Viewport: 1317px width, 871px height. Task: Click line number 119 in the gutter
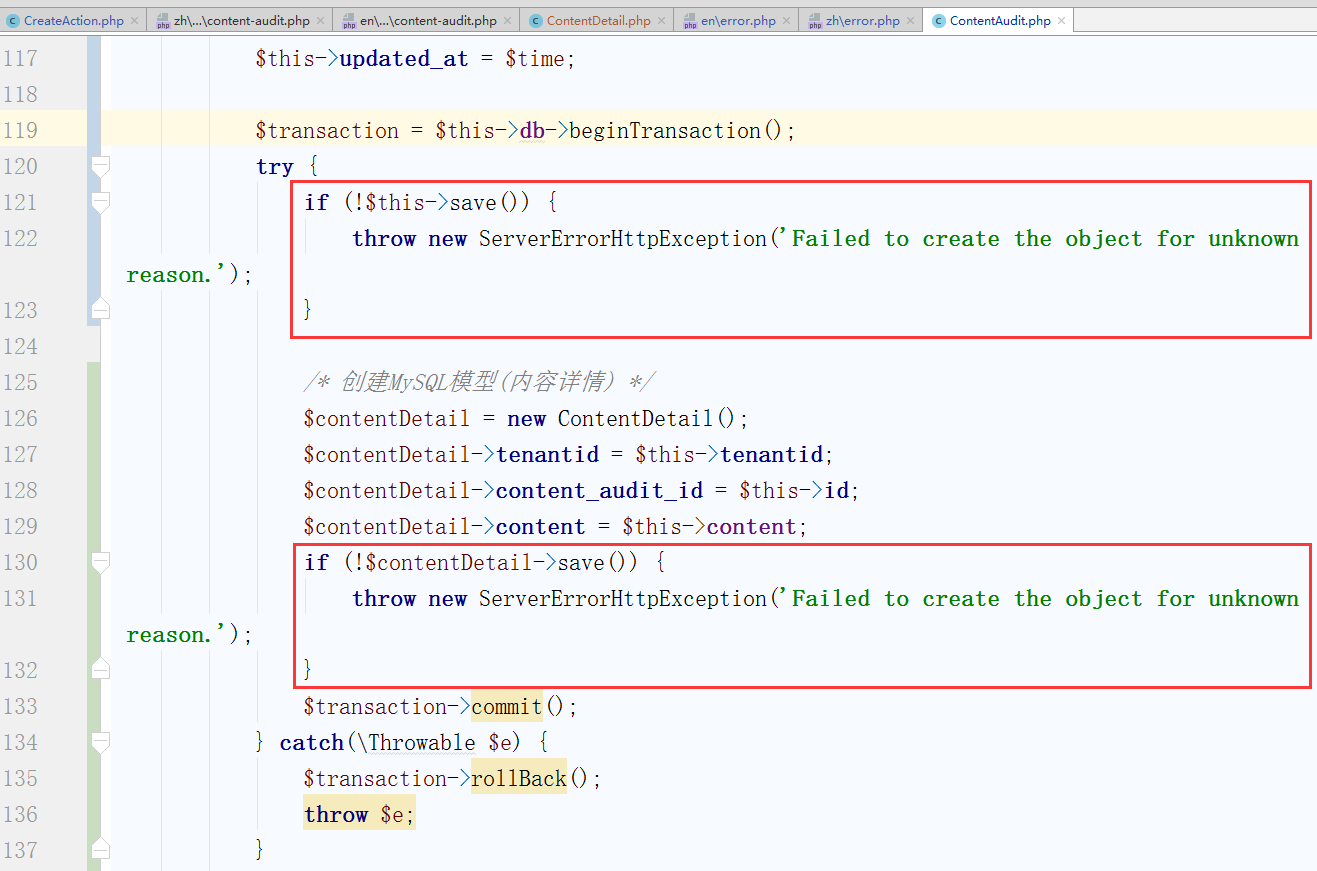pos(20,130)
